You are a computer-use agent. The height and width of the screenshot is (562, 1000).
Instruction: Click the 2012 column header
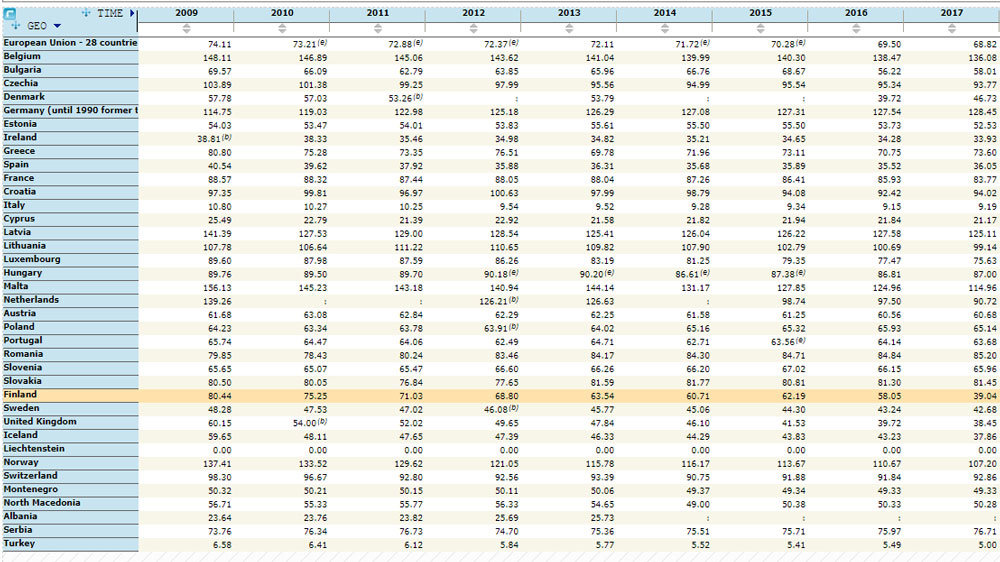tap(473, 12)
